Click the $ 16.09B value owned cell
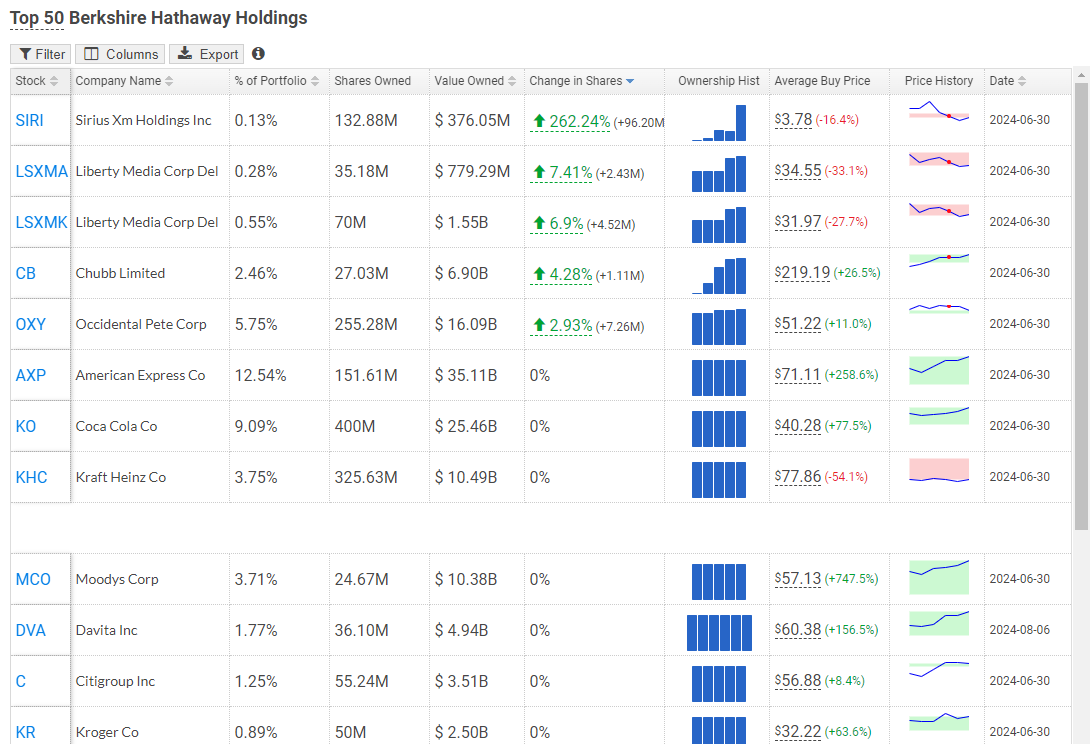The image size is (1092, 744). click(x=466, y=325)
